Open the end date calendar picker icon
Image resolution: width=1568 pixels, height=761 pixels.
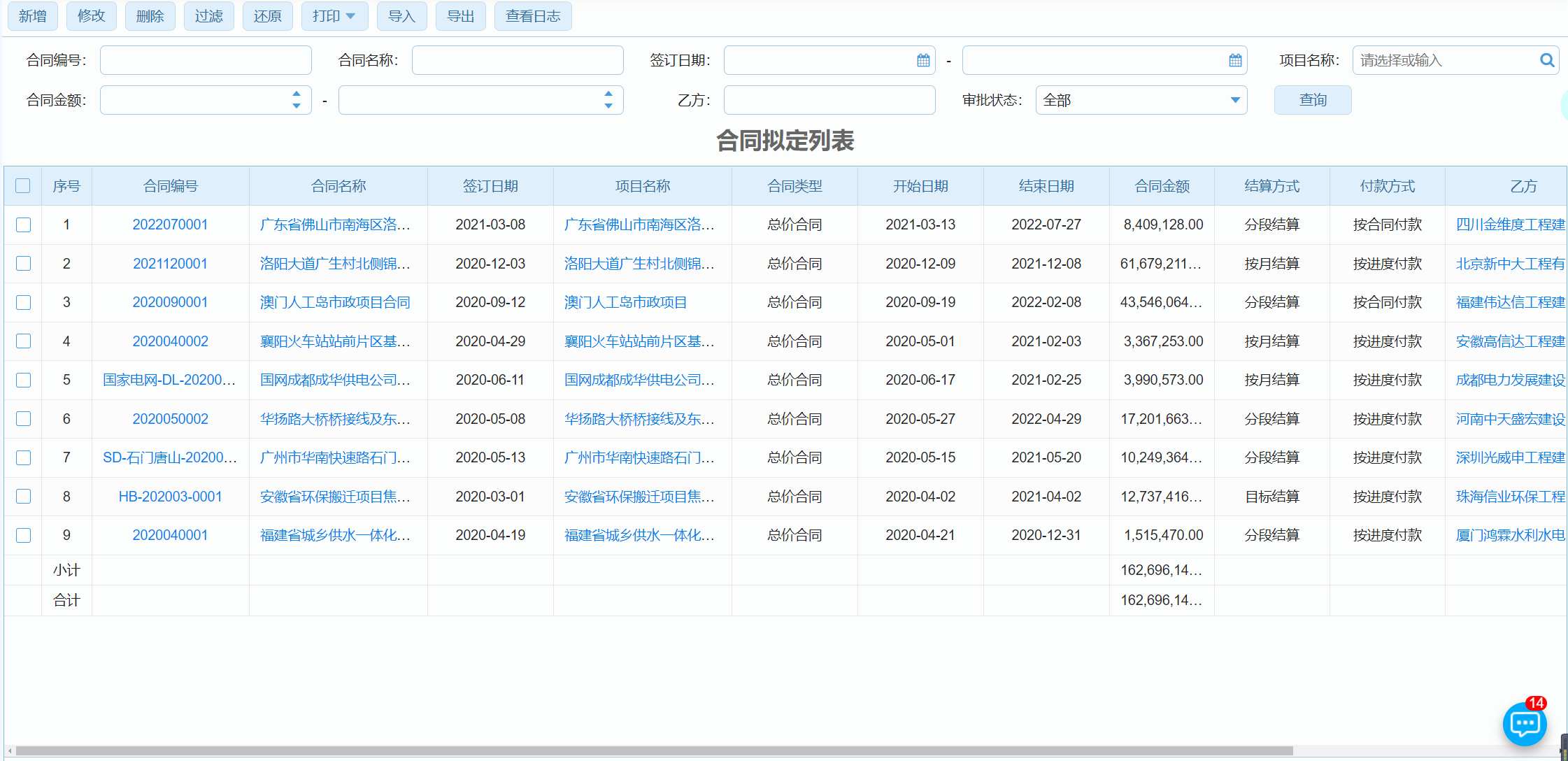1235,61
